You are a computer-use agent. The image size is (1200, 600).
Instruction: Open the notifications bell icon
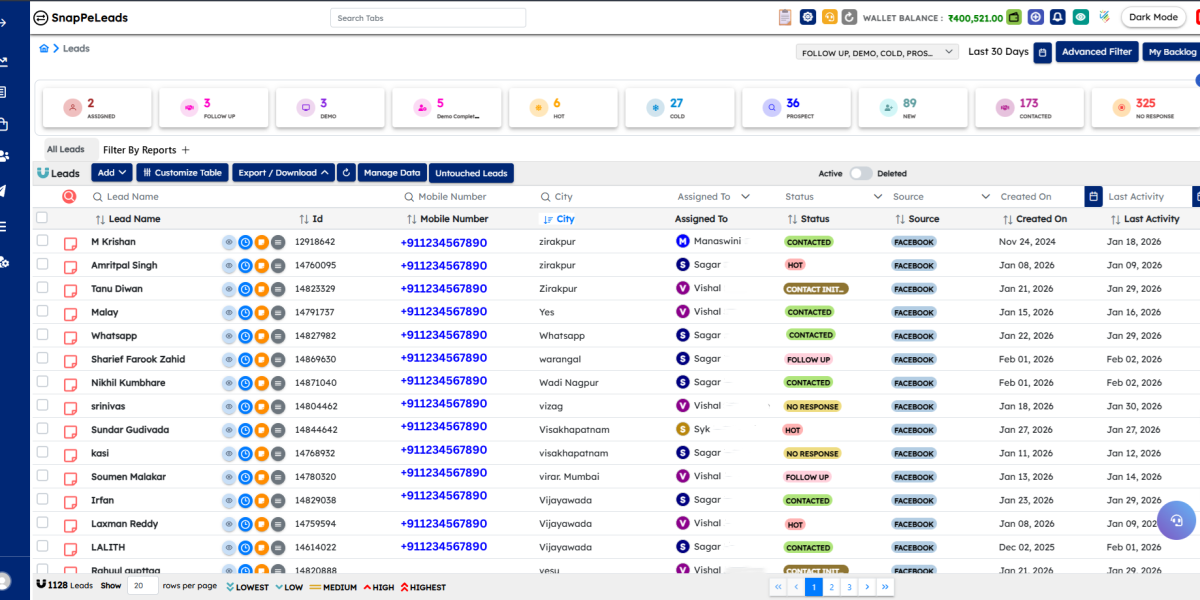1058,17
